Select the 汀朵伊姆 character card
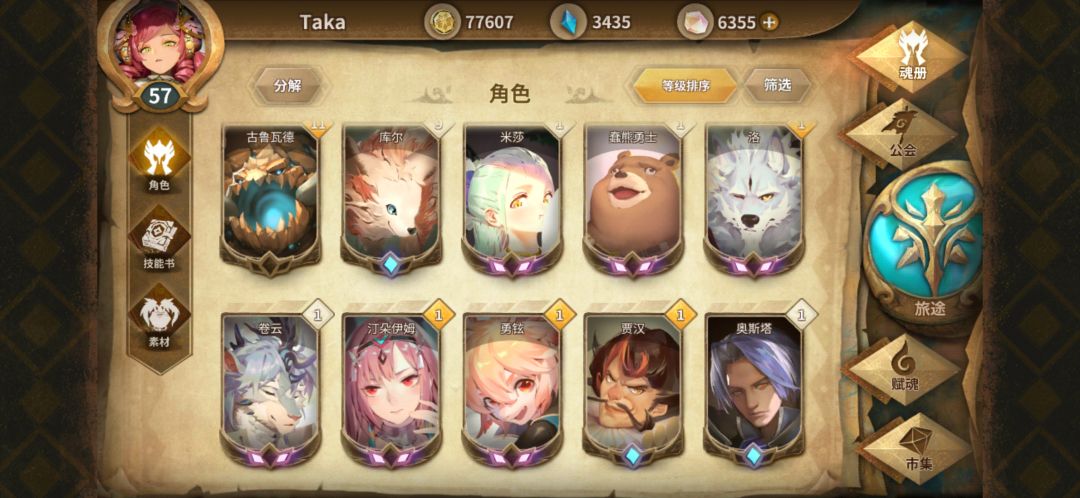Screen dimensions: 1080x498 pyautogui.click(x=391, y=389)
